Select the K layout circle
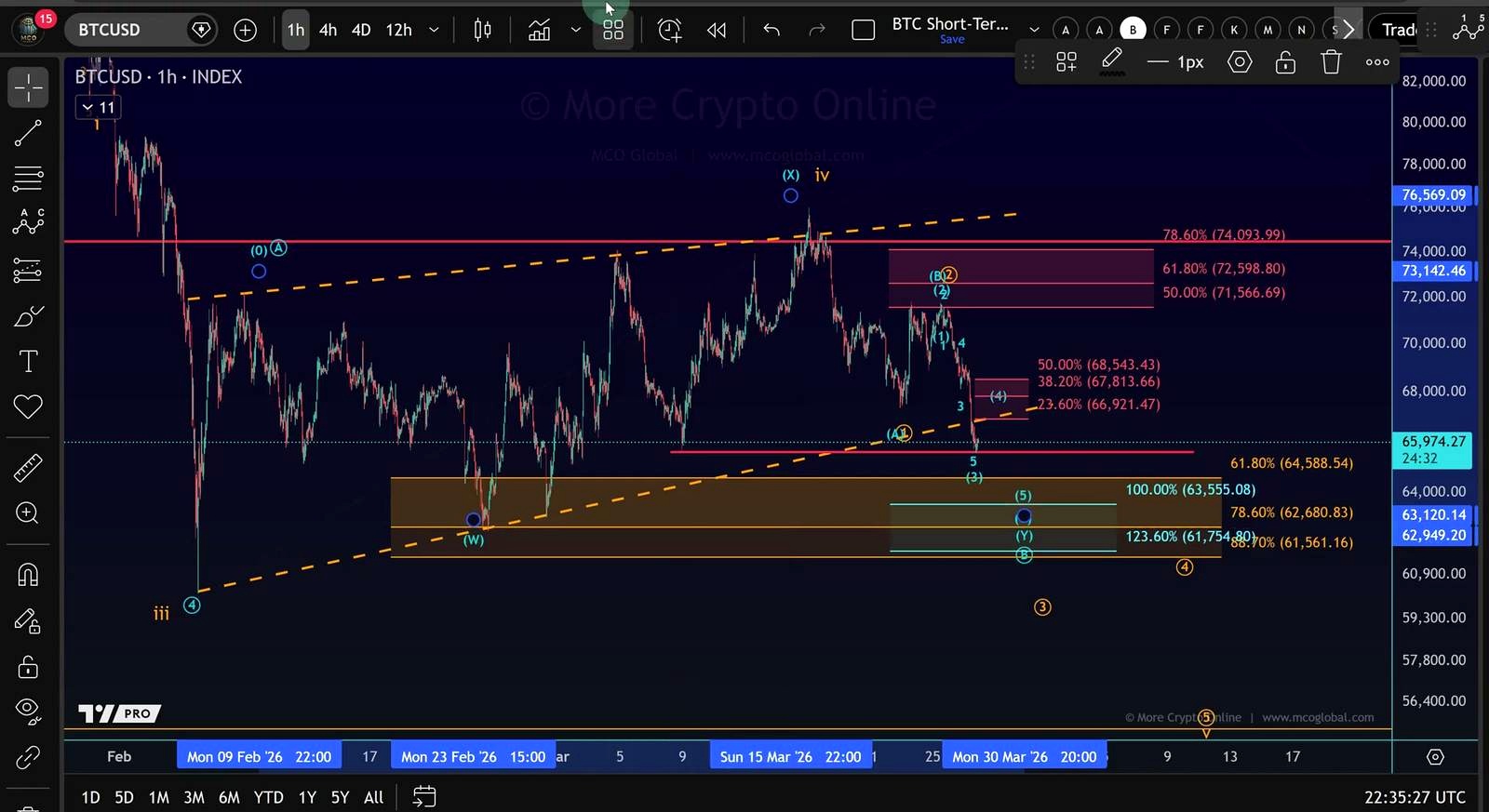The height and width of the screenshot is (812, 1489). pyautogui.click(x=1234, y=30)
